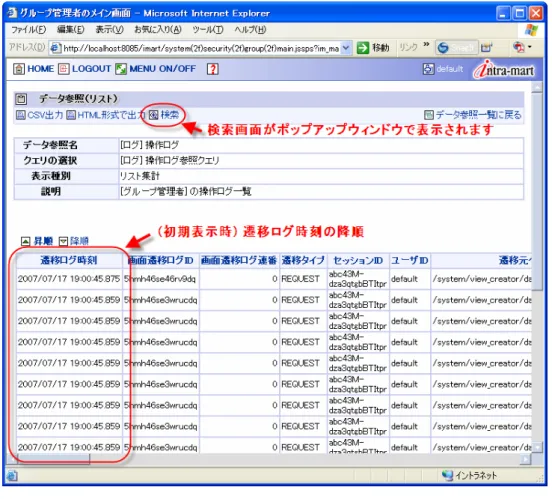The image size is (552, 499).
Task: Click the SnagIt toolbar icon
Action: (443, 48)
